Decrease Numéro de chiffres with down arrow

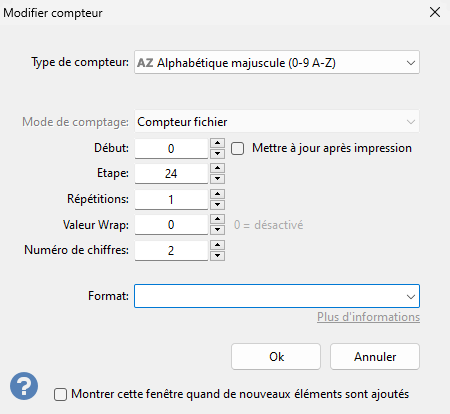(x=218, y=256)
